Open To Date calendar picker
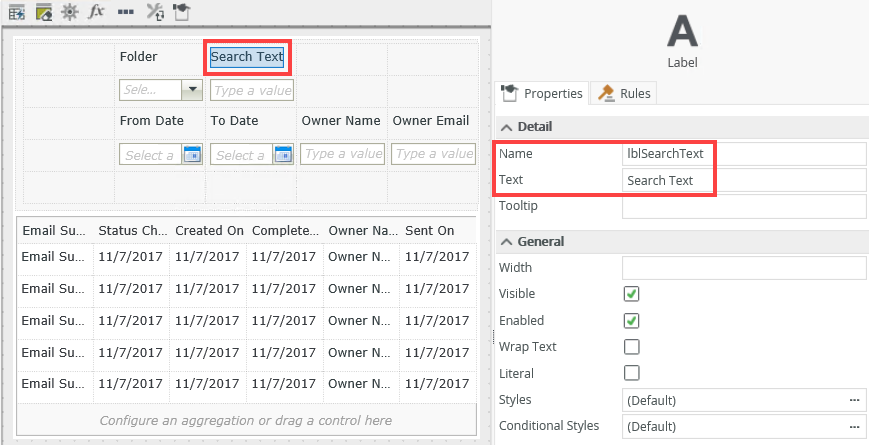Image resolution: width=869 pixels, height=445 pixels. [283, 155]
